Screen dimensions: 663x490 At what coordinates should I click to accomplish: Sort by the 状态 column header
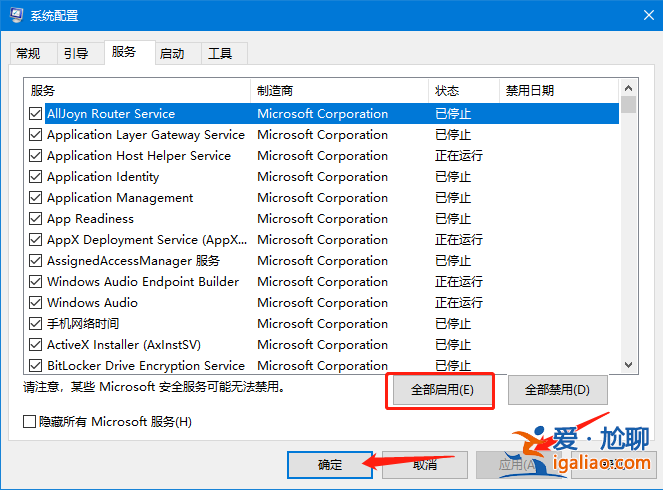coord(464,90)
